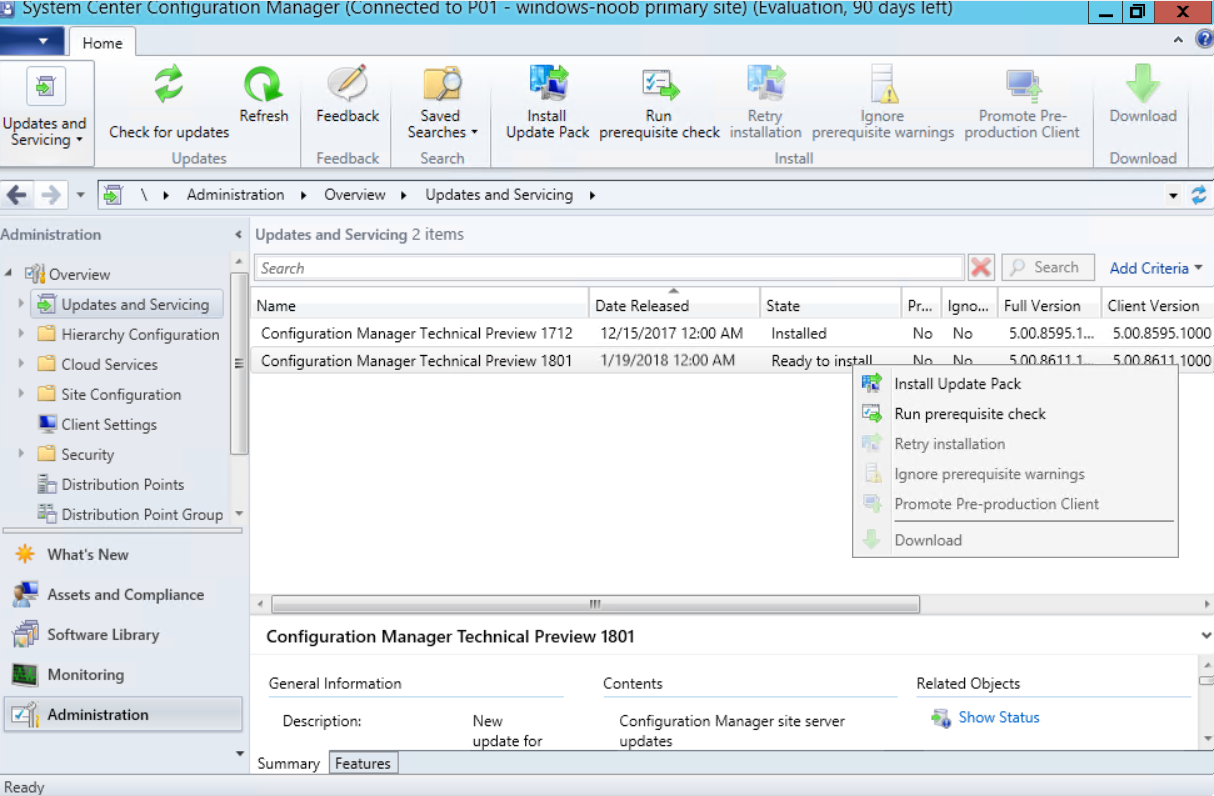Select Configuration Manager Technical Preview 1712 row
This screenshot has width=1214, height=796.
(x=732, y=333)
